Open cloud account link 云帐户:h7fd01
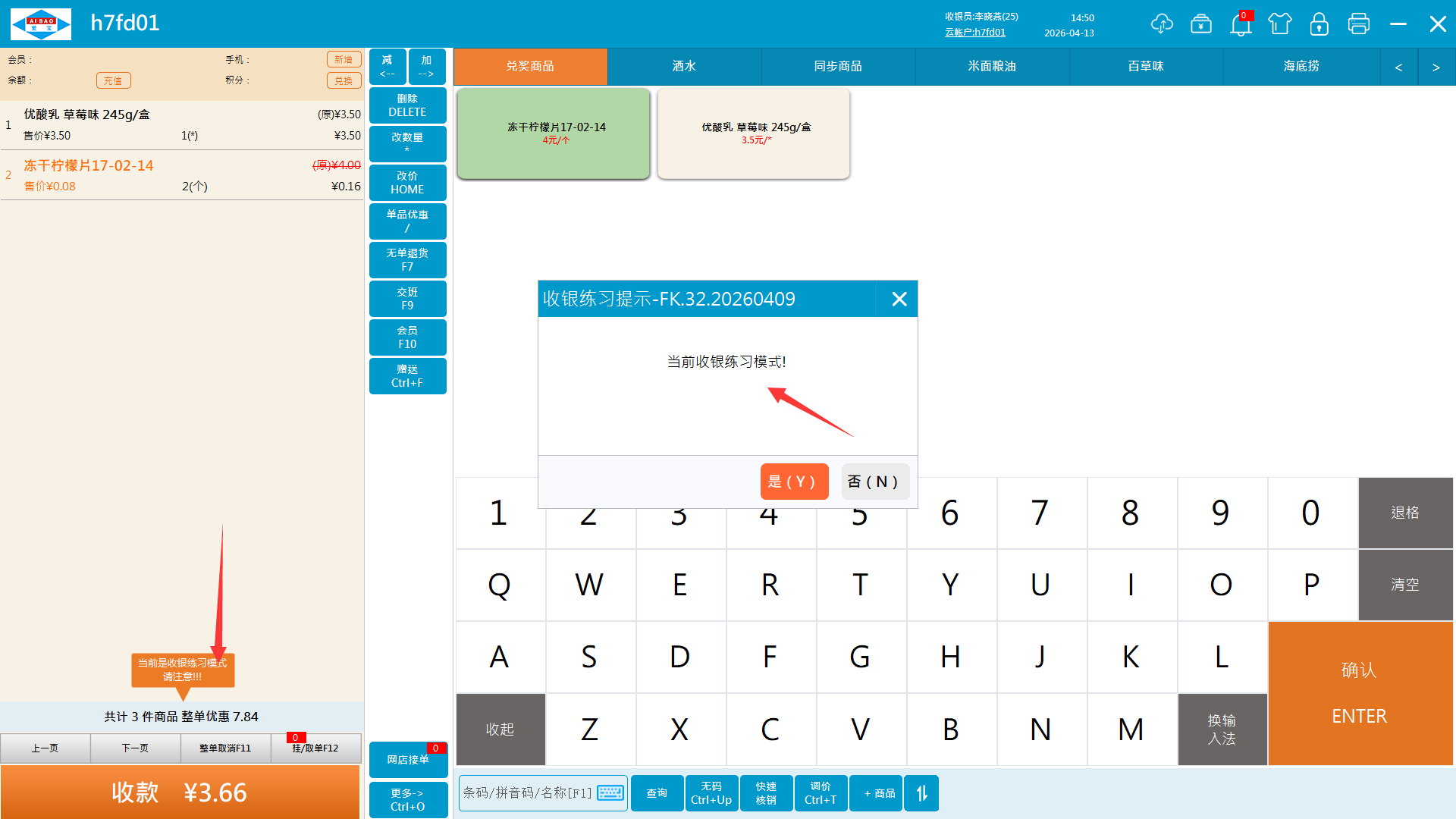The image size is (1456, 819). click(975, 33)
